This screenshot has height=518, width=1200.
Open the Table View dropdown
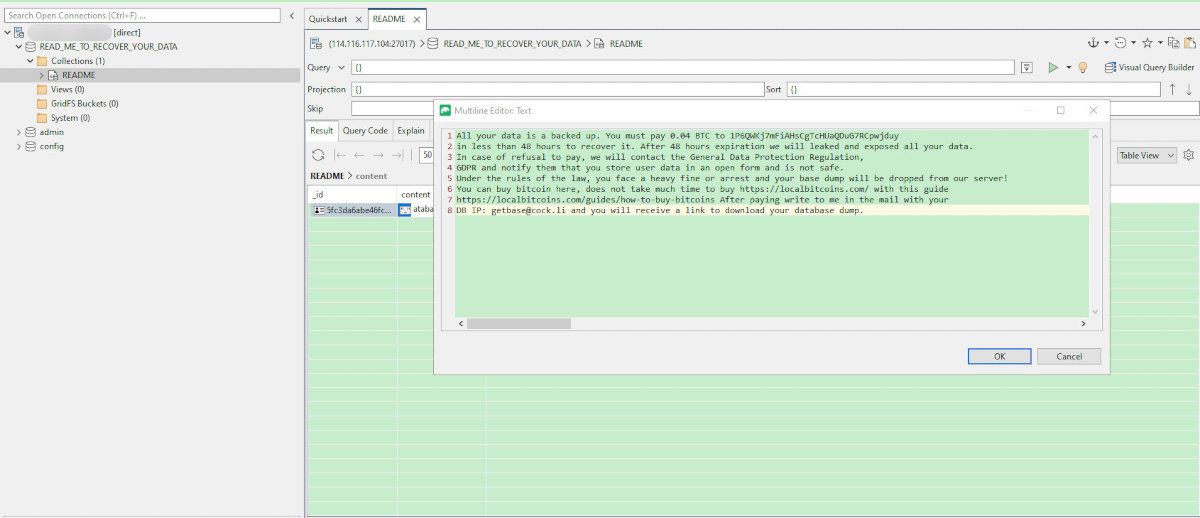click(x=1146, y=155)
